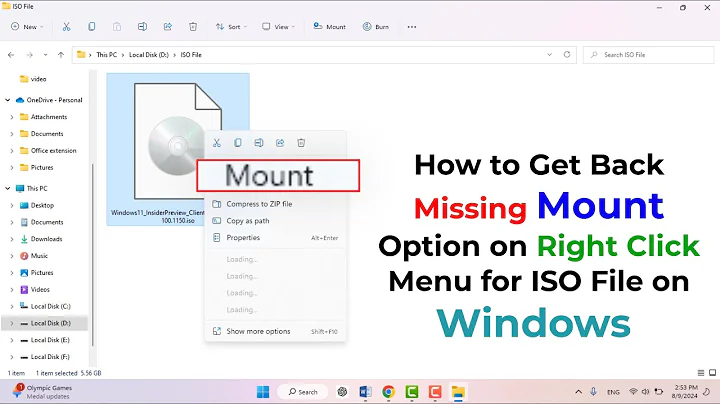The height and width of the screenshot is (404, 720).
Task: Go back with the Back arrow
Action: pyautogui.click(x=11, y=55)
